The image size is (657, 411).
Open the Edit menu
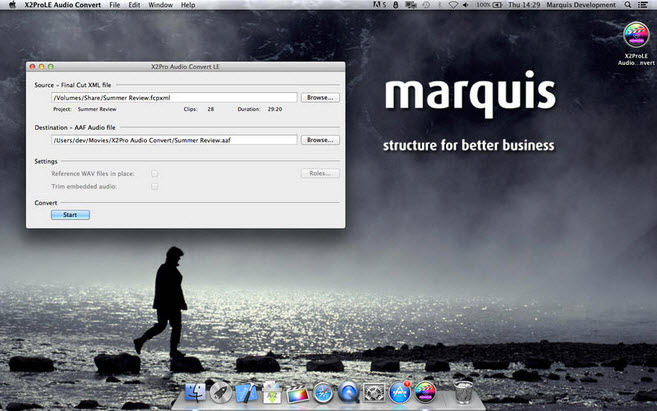[134, 5]
